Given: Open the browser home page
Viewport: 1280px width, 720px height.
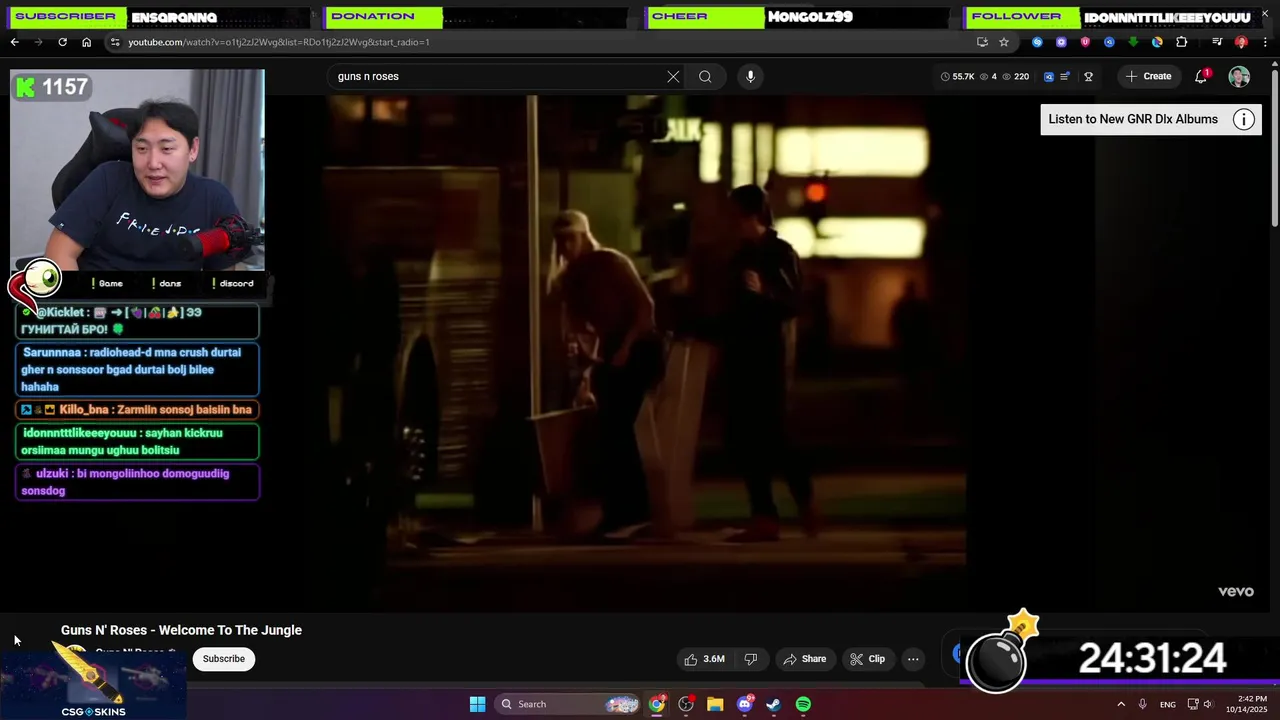Looking at the screenshot, I should (x=86, y=42).
